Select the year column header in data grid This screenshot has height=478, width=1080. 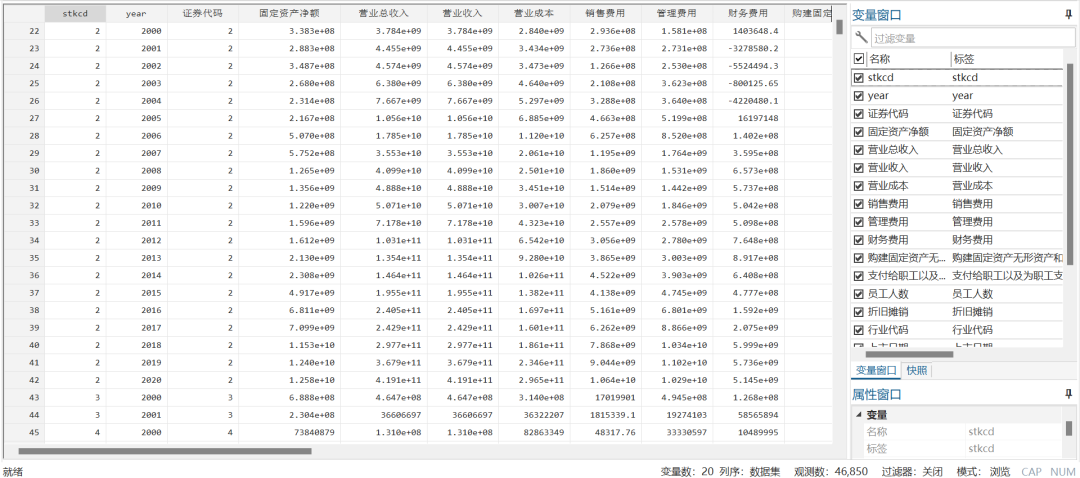(x=136, y=13)
